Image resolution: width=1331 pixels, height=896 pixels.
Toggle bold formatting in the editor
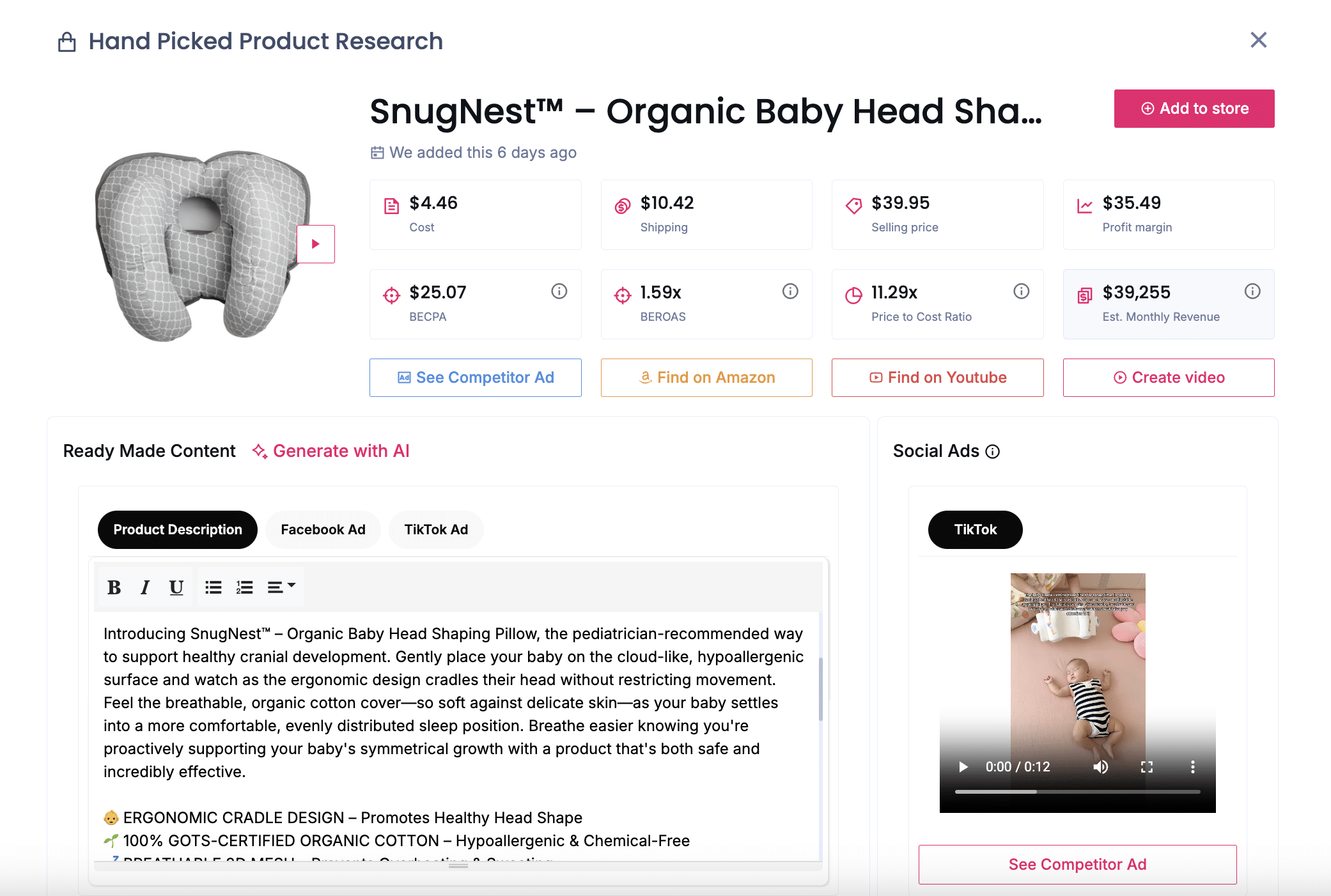click(114, 587)
